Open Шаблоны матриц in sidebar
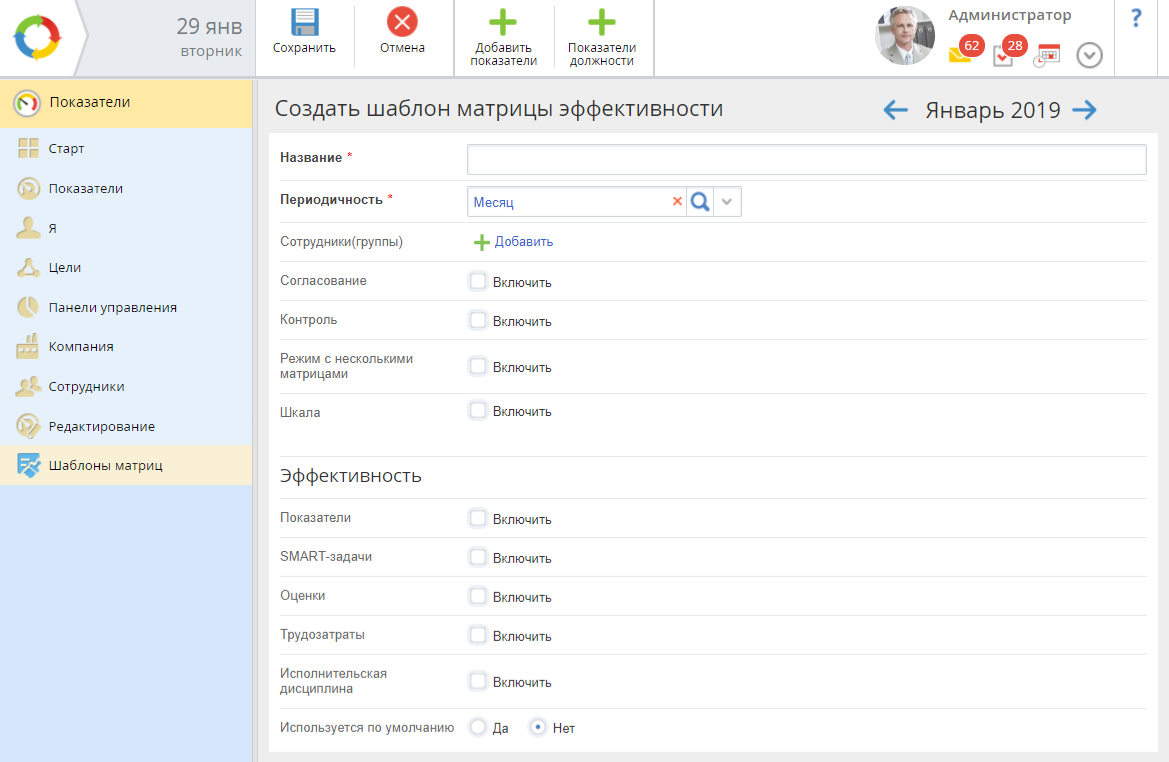 [x=105, y=465]
